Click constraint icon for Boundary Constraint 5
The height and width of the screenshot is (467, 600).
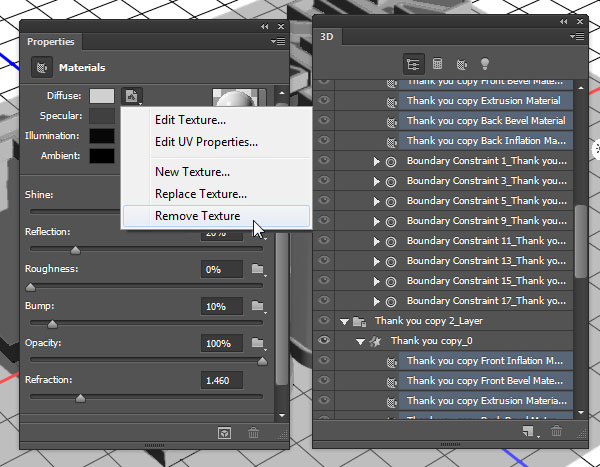pyautogui.click(x=391, y=201)
